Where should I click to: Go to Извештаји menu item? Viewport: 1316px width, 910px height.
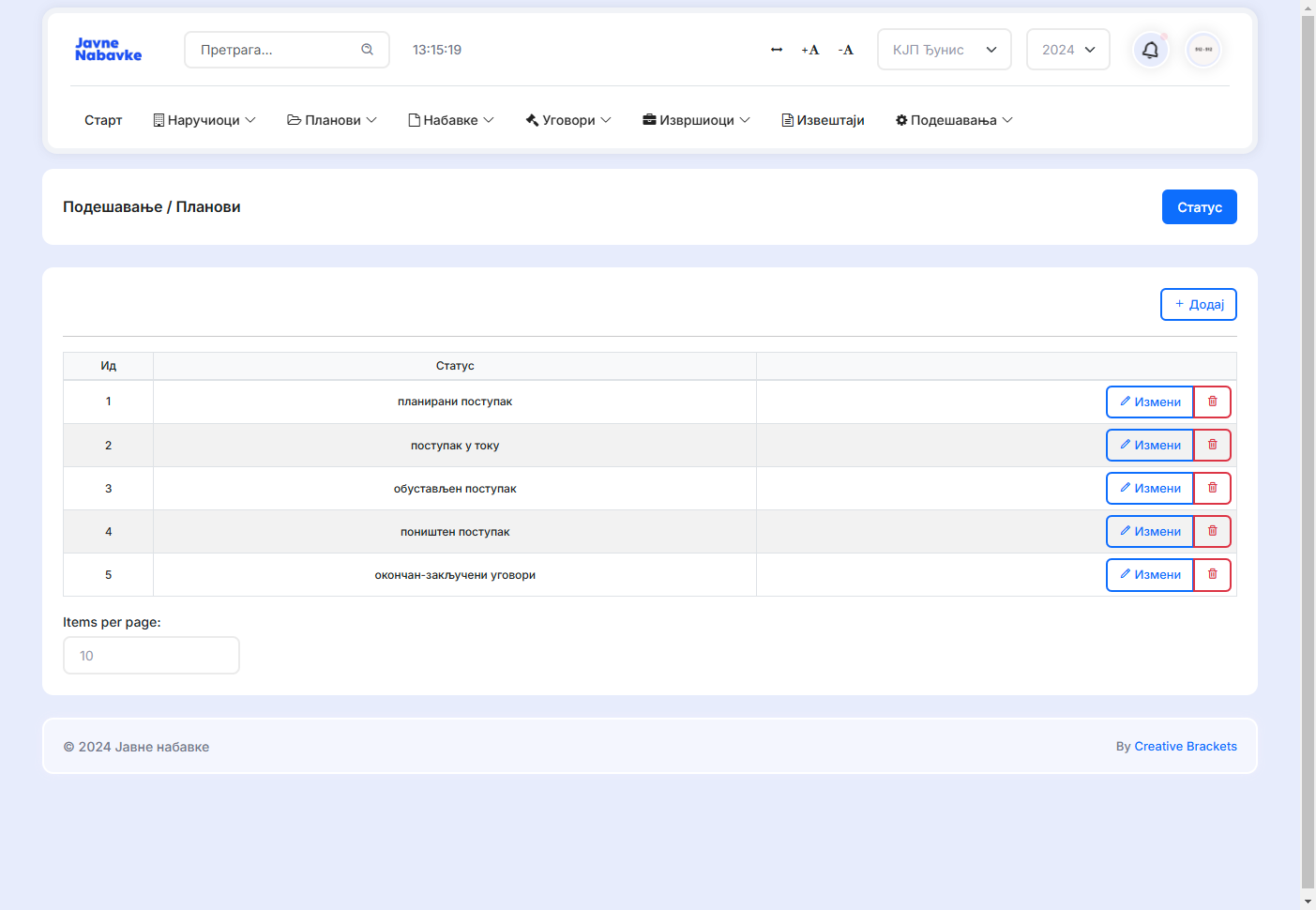click(823, 120)
